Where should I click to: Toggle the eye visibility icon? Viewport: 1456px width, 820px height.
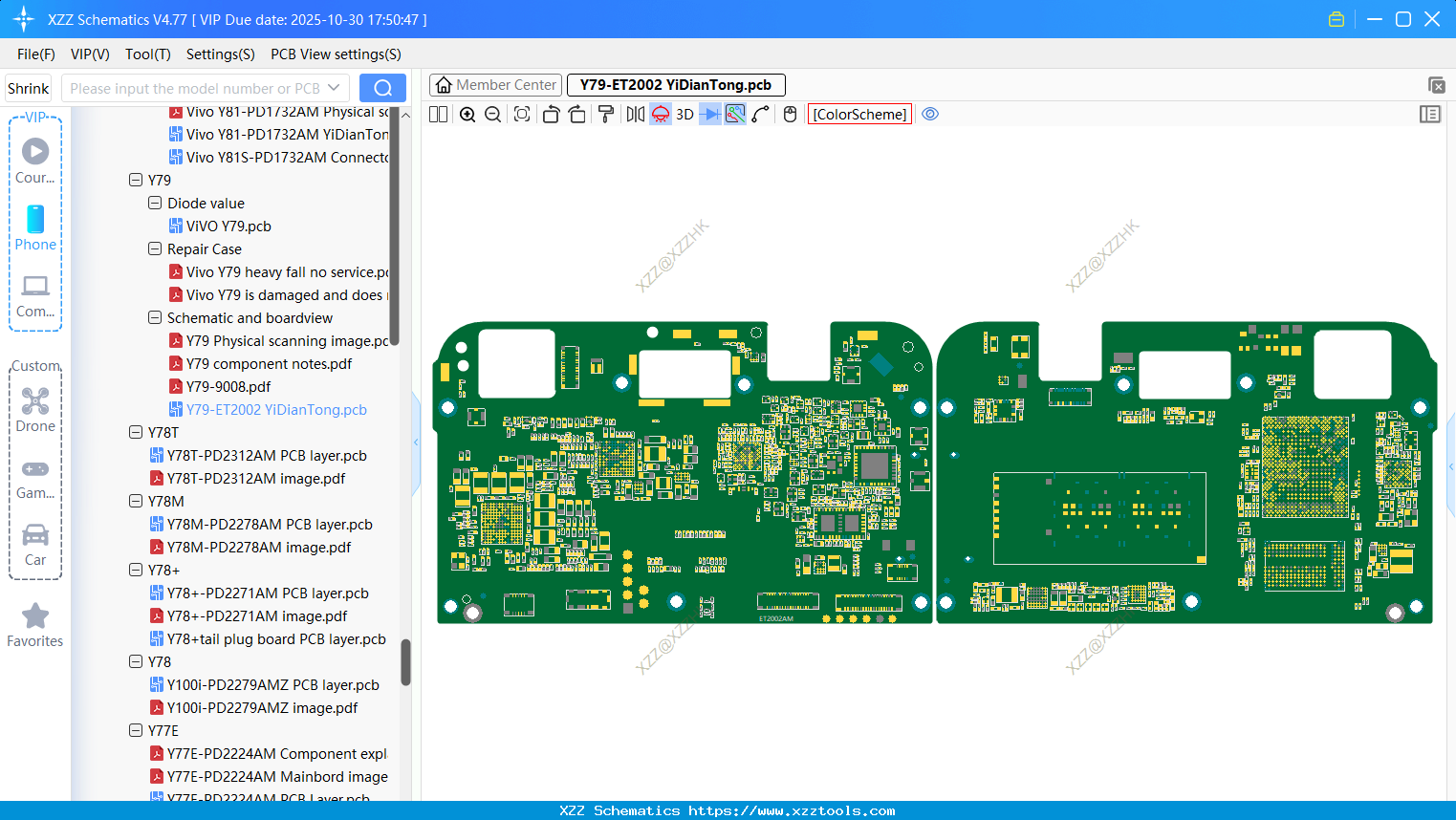930,115
